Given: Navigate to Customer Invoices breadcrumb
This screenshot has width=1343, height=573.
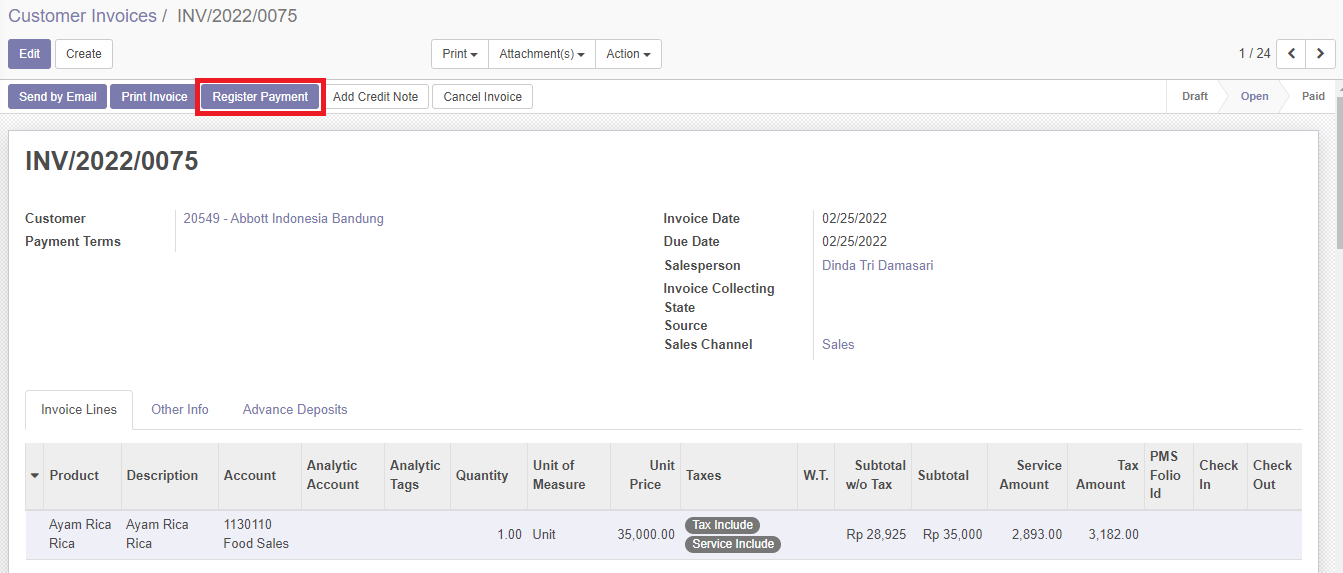Looking at the screenshot, I should [x=82, y=16].
